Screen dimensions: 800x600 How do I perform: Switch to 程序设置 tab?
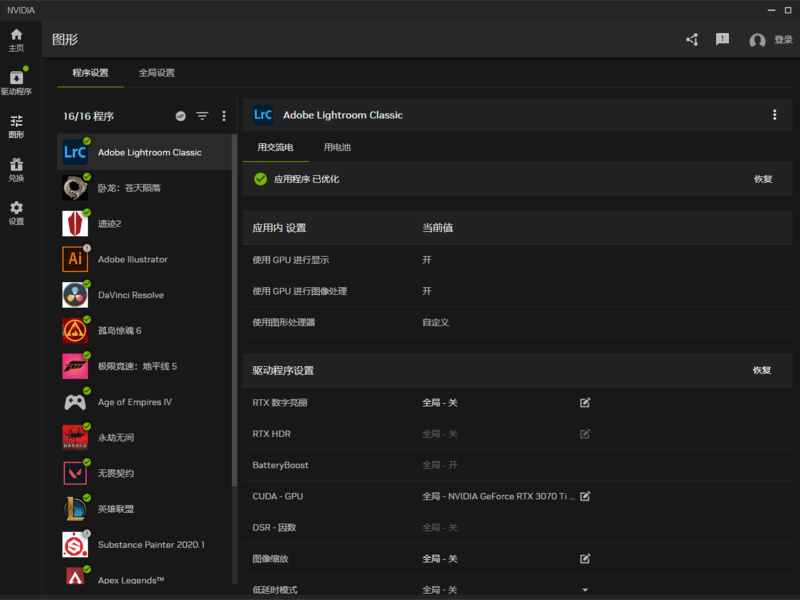point(90,73)
